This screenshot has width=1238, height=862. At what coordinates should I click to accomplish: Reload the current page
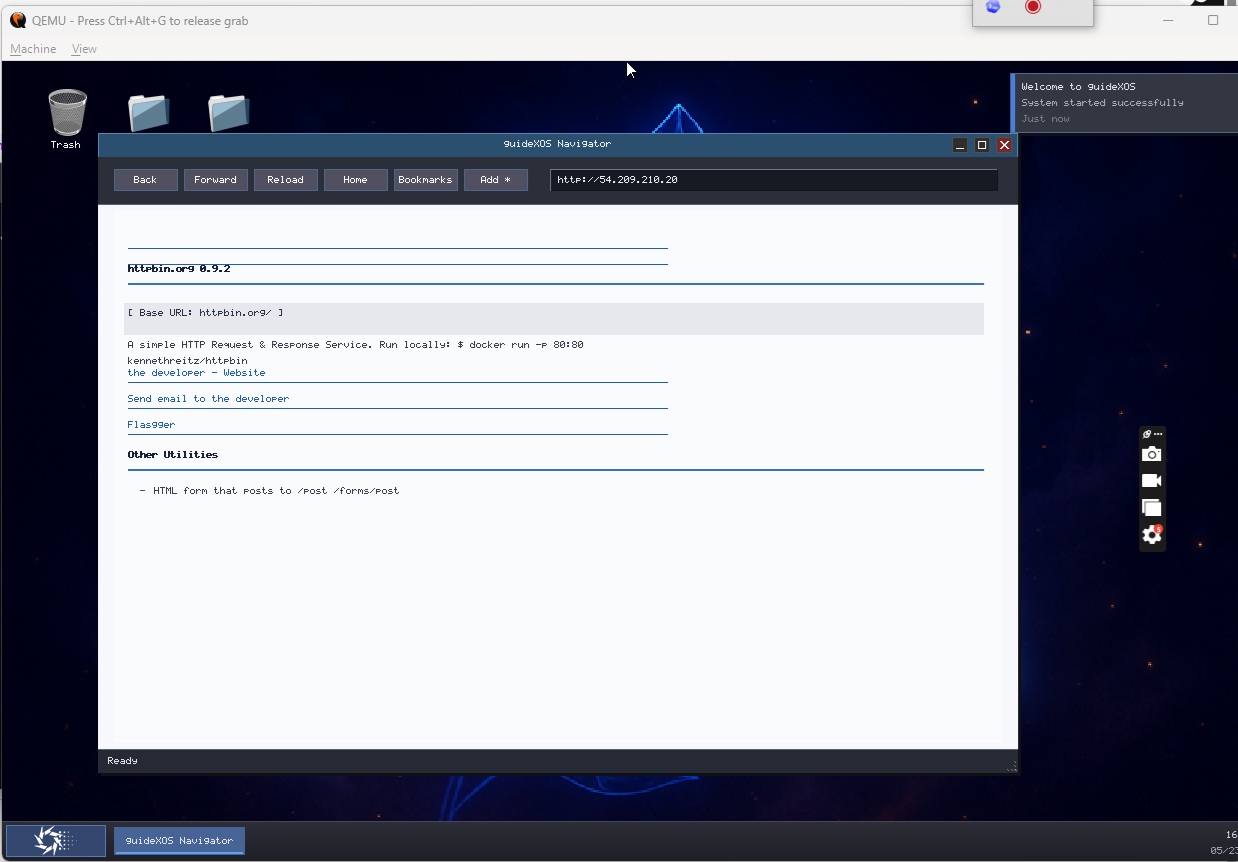click(x=286, y=180)
